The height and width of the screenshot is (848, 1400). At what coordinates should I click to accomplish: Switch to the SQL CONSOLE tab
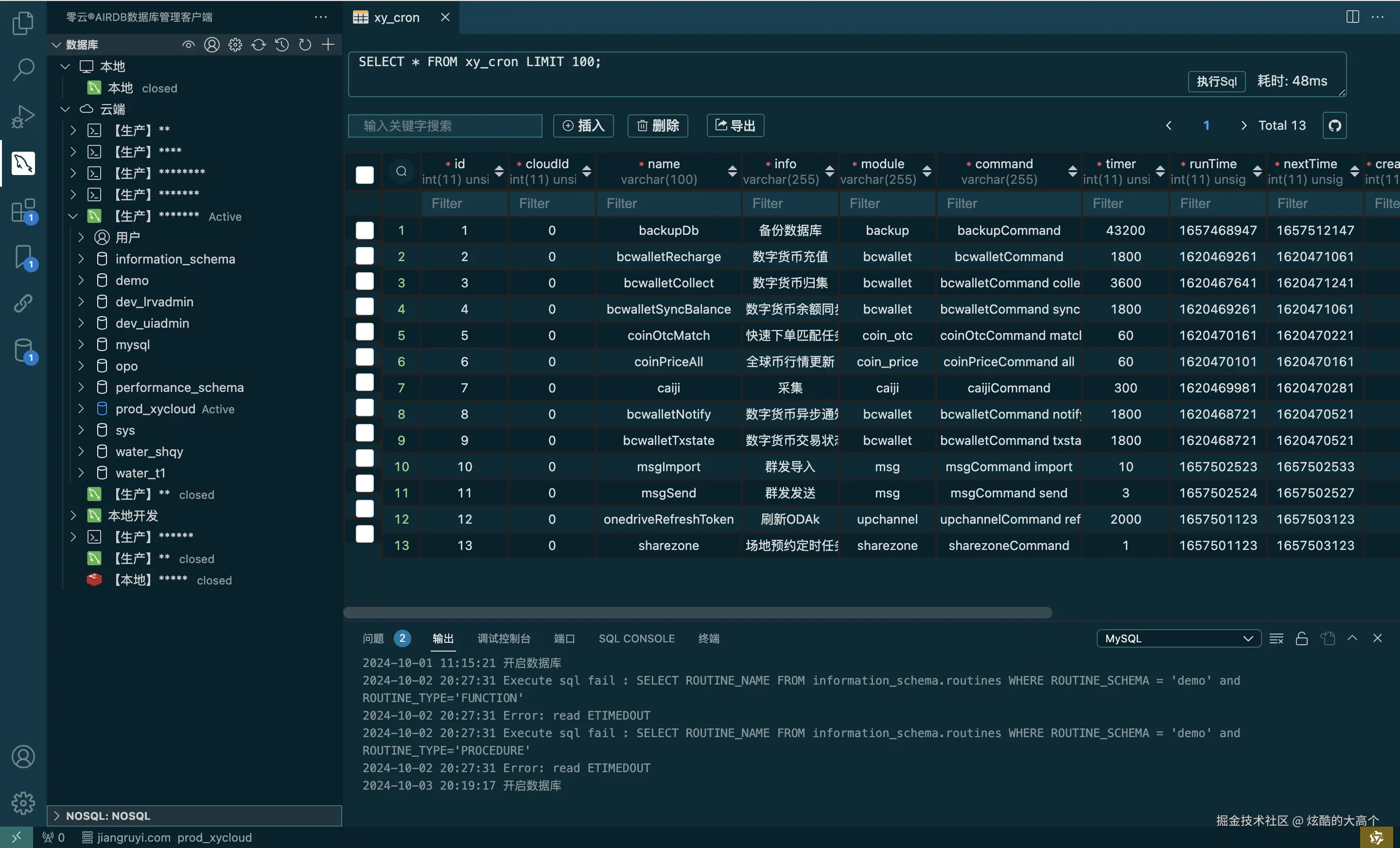[636, 638]
